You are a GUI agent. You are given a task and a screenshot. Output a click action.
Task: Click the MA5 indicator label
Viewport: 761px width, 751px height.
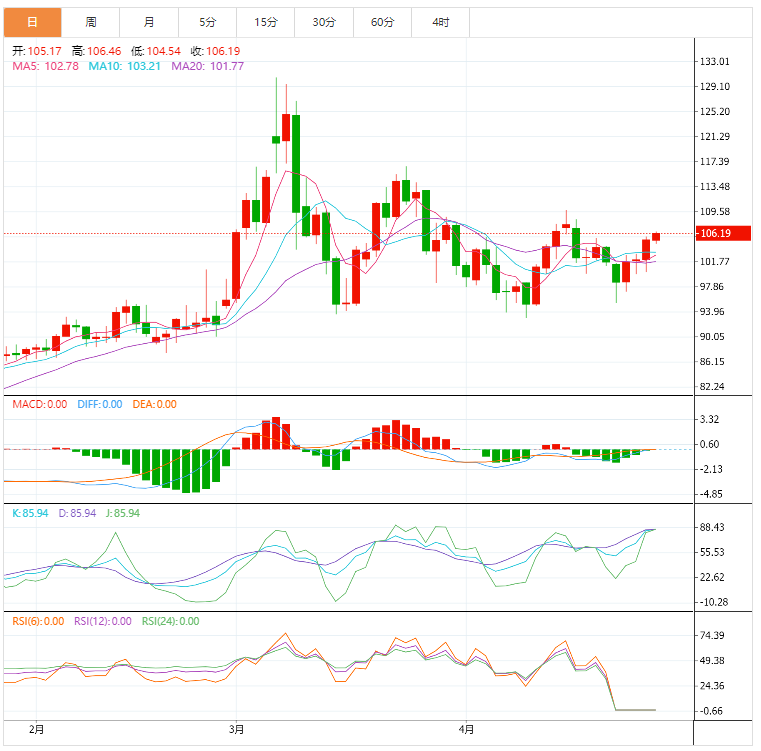tap(45, 66)
